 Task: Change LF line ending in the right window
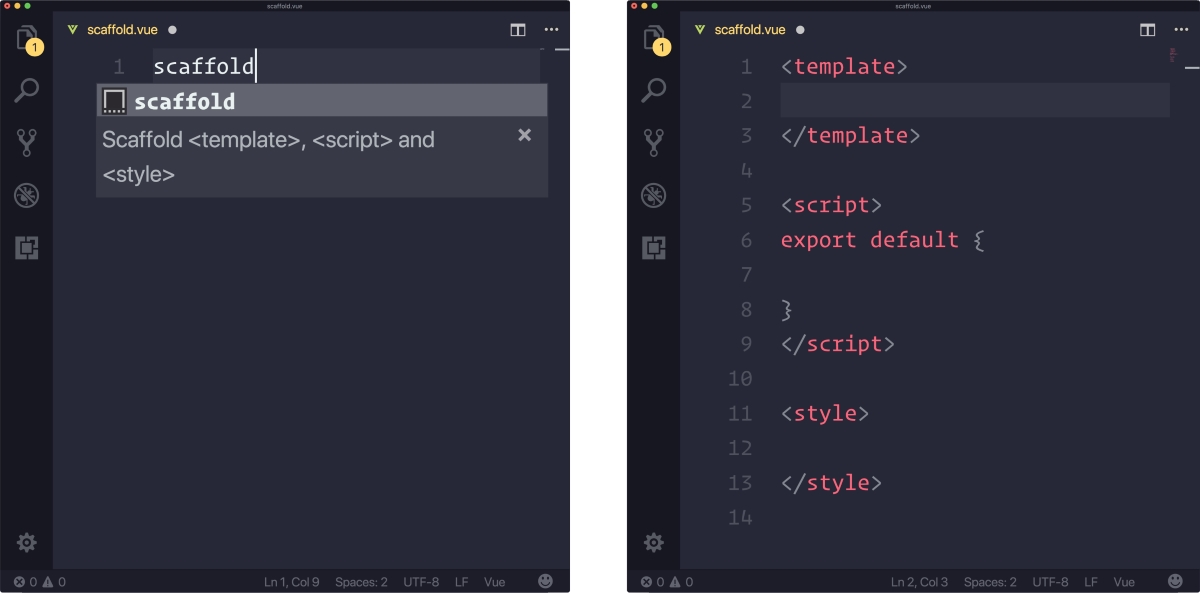click(1091, 581)
